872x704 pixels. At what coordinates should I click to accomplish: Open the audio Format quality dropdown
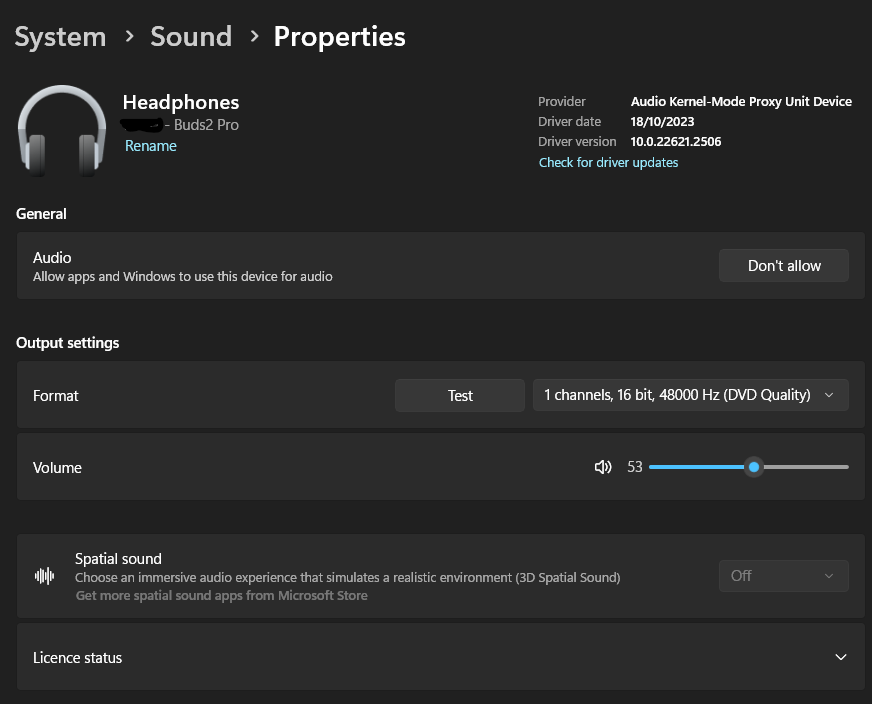pos(690,395)
